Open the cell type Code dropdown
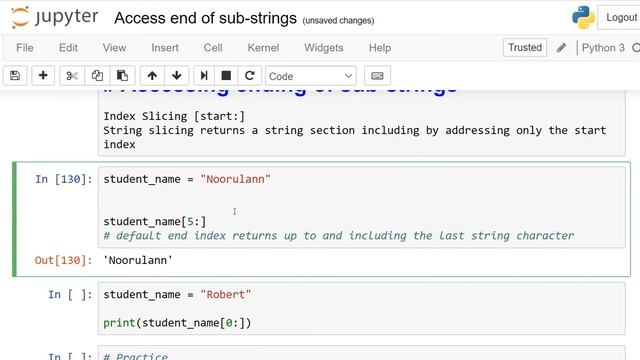The image size is (640, 360). [311, 76]
